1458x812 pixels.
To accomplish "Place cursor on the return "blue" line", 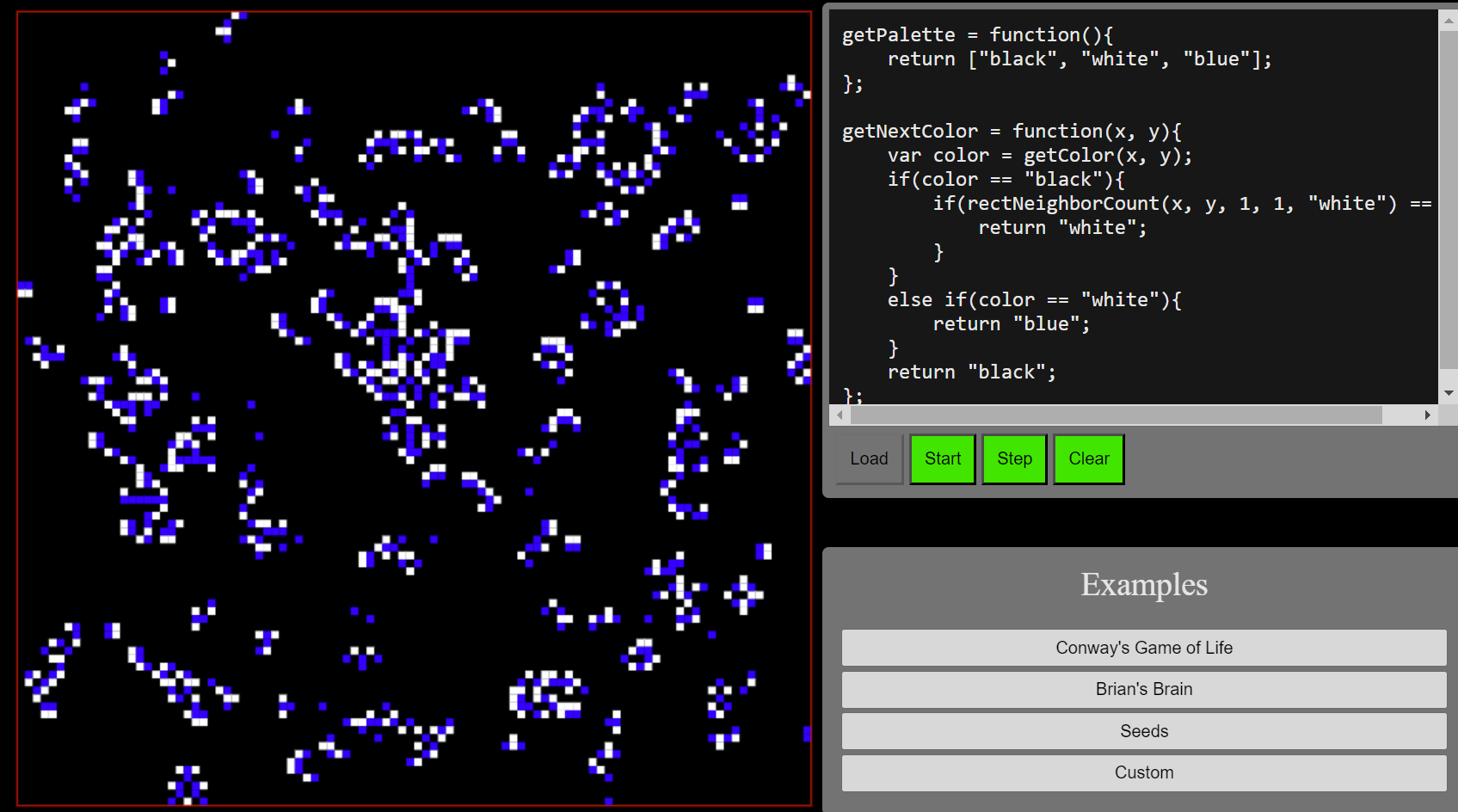I will pyautogui.click(x=1011, y=324).
